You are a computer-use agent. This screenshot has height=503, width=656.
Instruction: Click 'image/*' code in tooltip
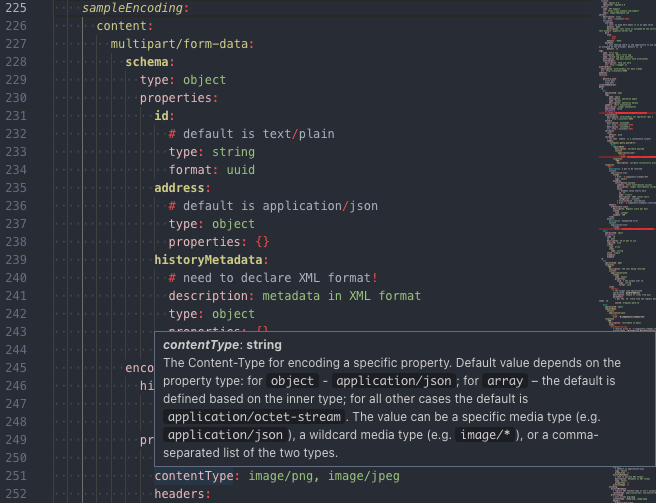pos(485,435)
